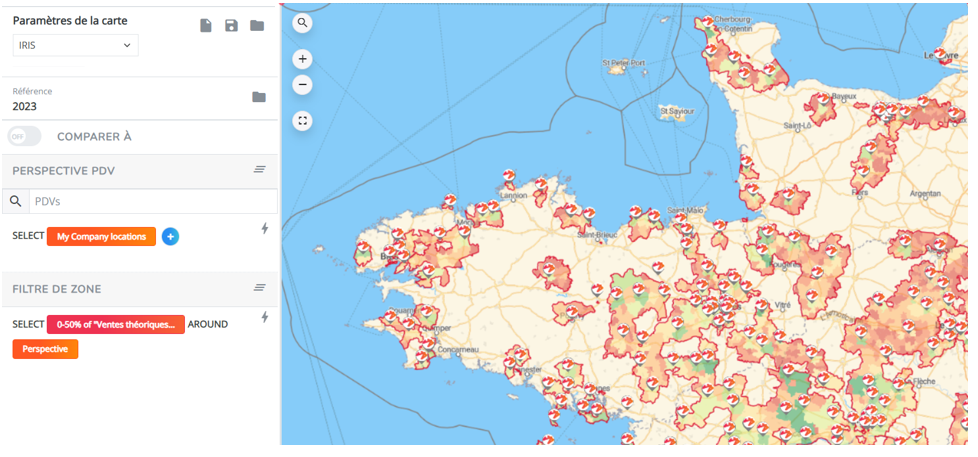Click the new map document icon
This screenshot has width=978, height=457.
pos(206,26)
